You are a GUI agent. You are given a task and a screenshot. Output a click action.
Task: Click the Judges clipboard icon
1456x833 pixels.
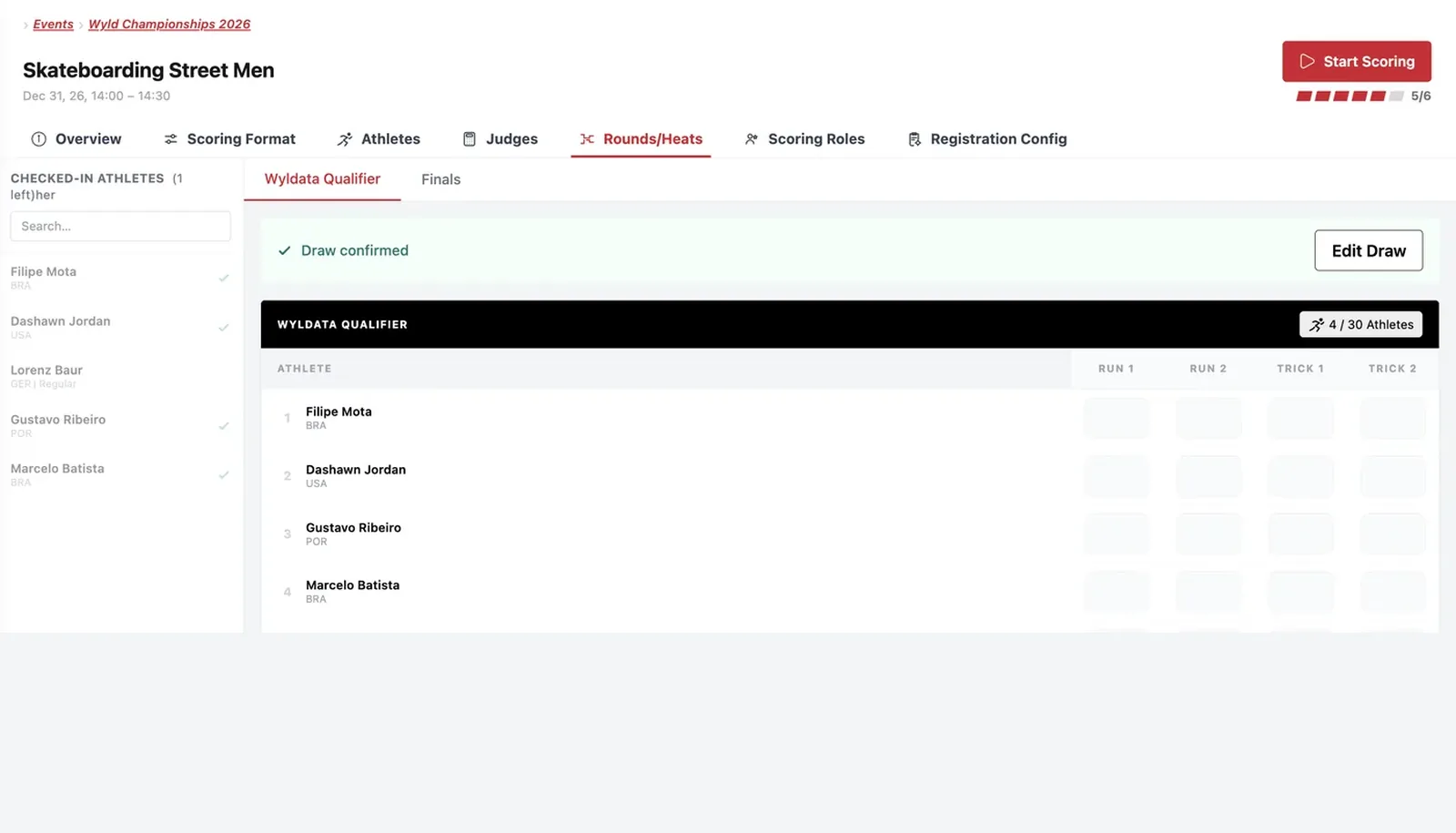(x=470, y=139)
